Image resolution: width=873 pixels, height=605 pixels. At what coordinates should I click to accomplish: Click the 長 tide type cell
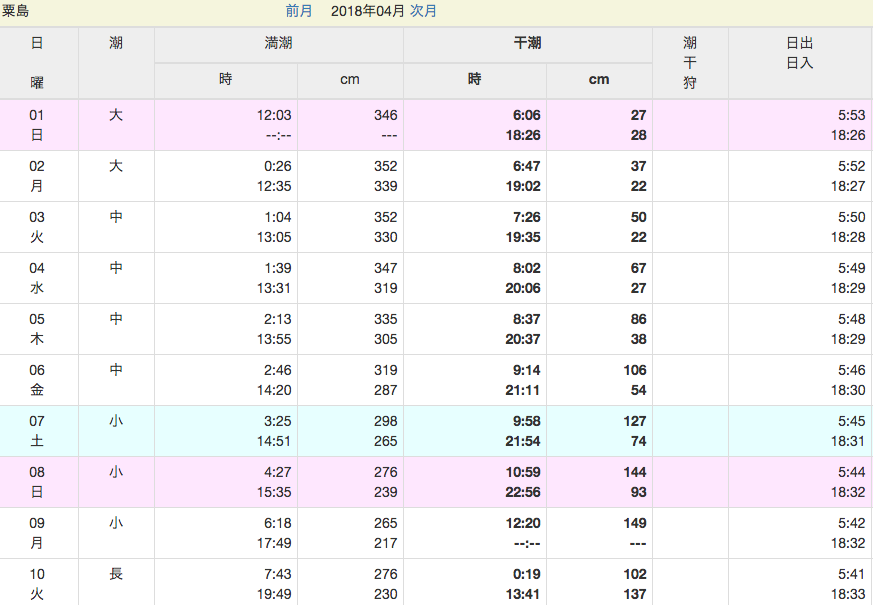(116, 574)
